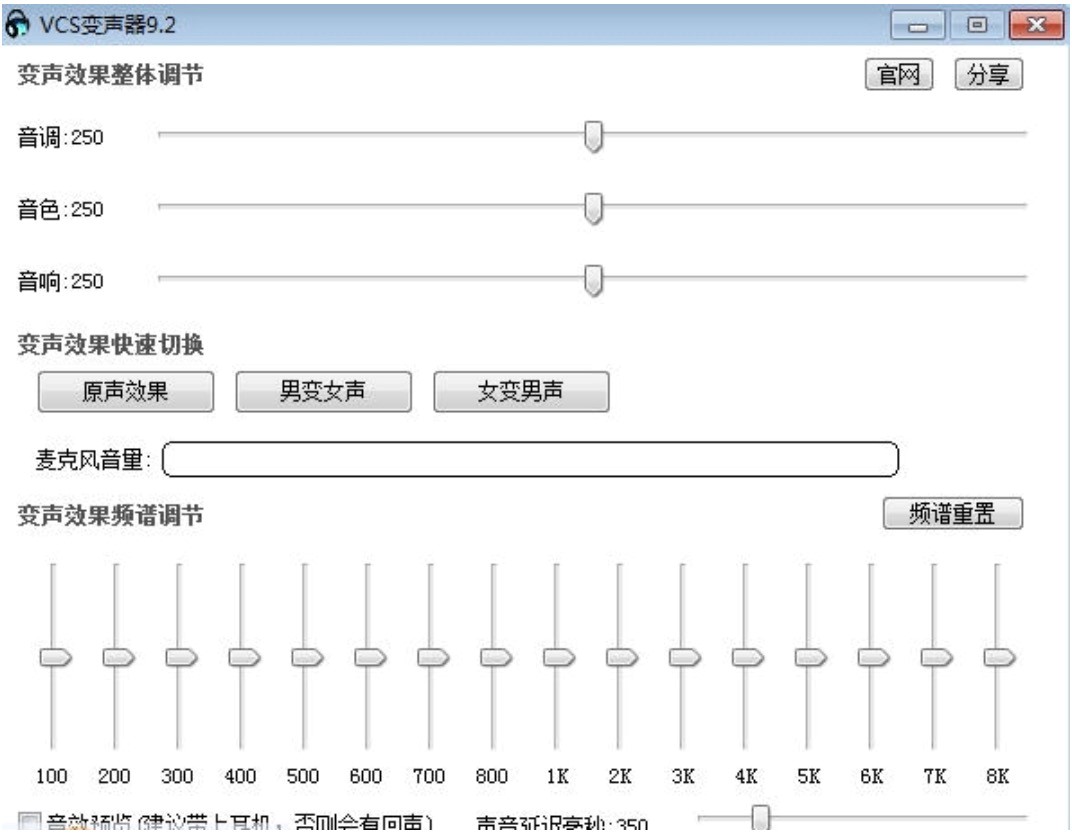Click the 7K equalizer slider handle
This screenshot has width=1072, height=836.
936,657
